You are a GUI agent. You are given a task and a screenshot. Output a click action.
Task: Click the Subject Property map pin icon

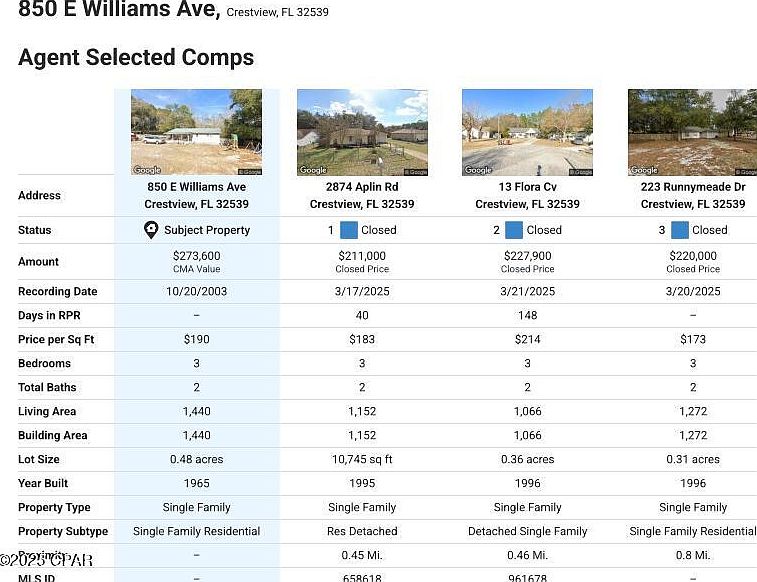point(151,230)
